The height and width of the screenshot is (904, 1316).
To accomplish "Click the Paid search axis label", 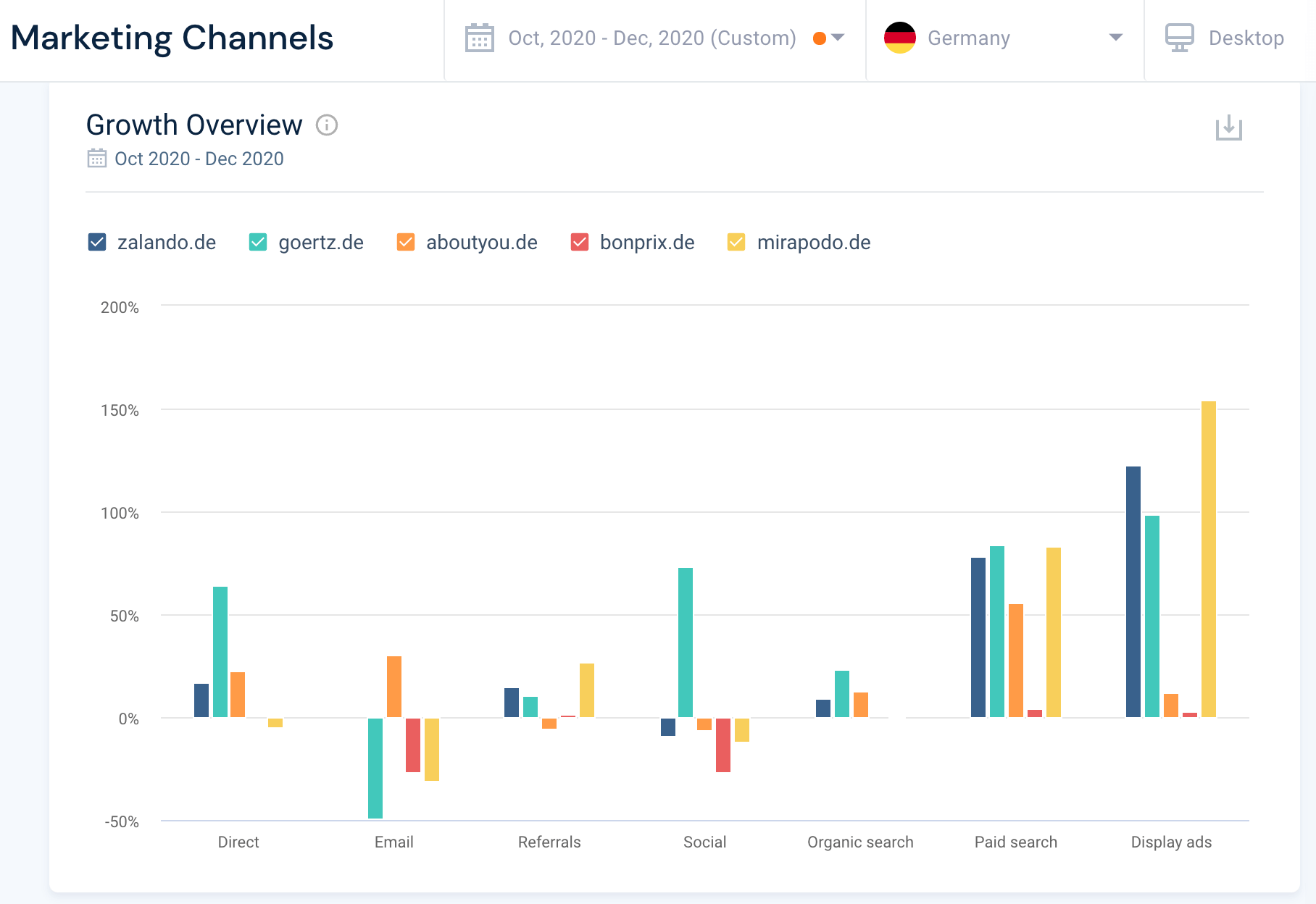I will coord(1015,842).
